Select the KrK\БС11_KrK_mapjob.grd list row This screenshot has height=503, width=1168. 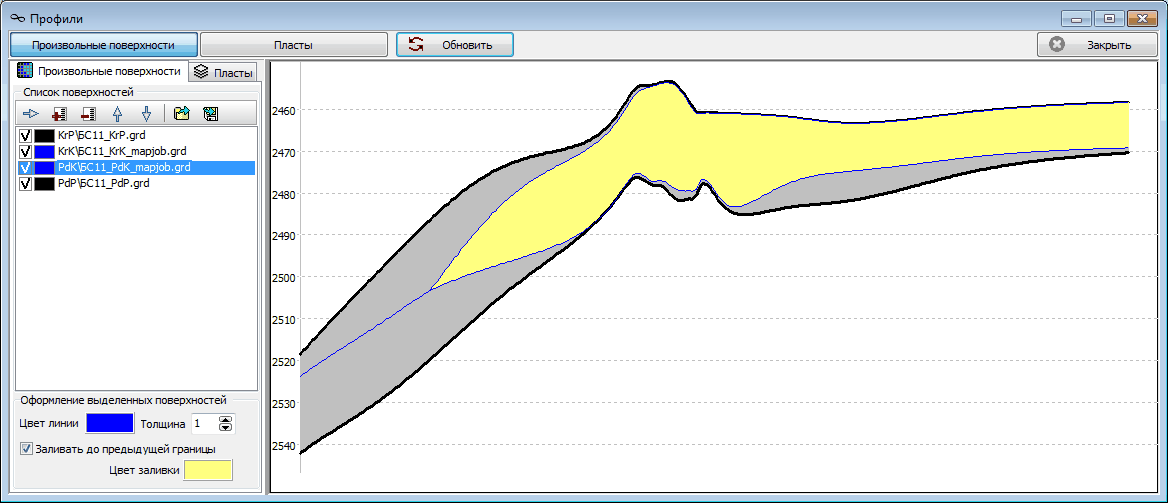pyautogui.click(x=136, y=151)
